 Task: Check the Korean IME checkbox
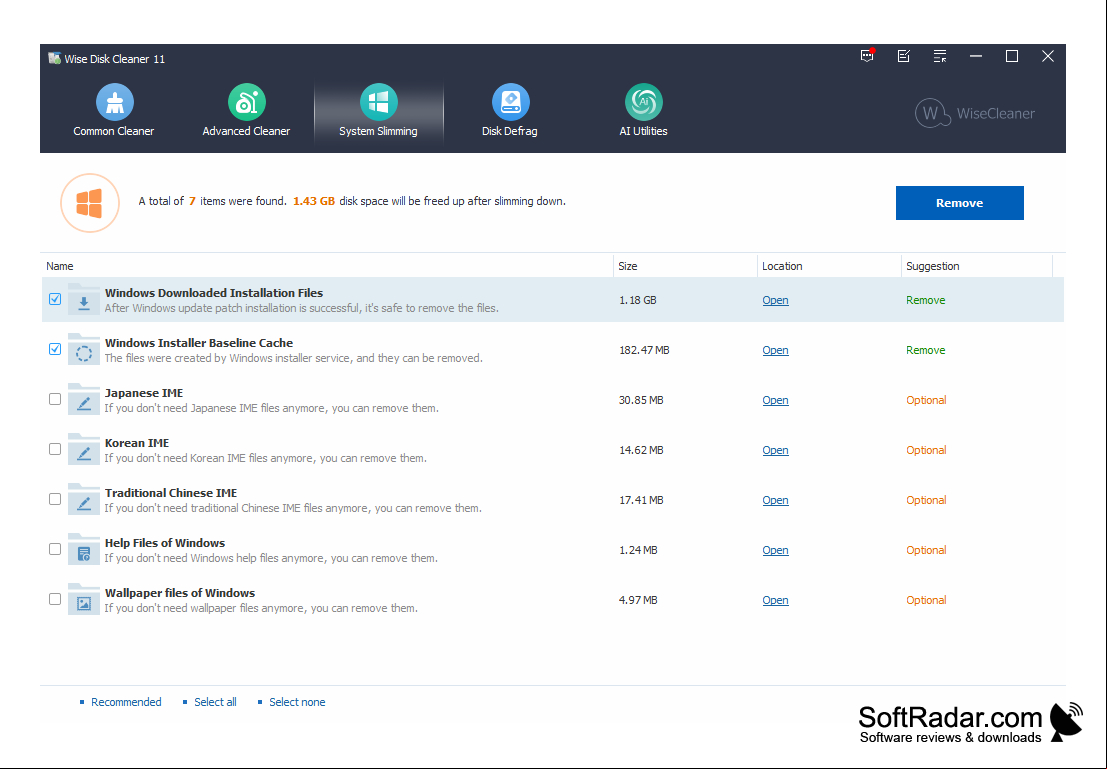click(x=55, y=449)
